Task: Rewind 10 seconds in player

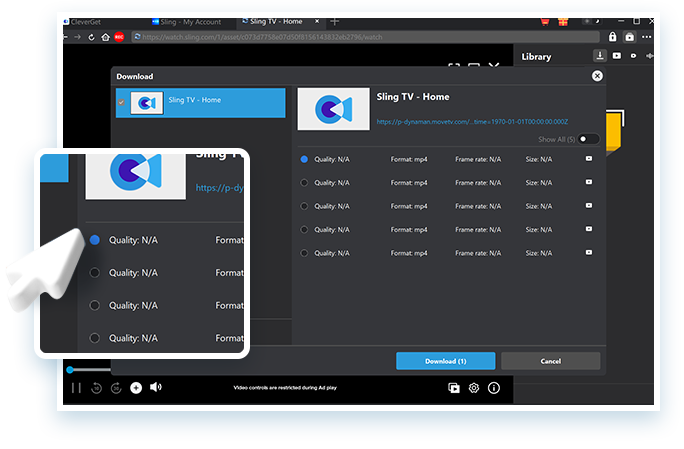Action: coord(96,387)
